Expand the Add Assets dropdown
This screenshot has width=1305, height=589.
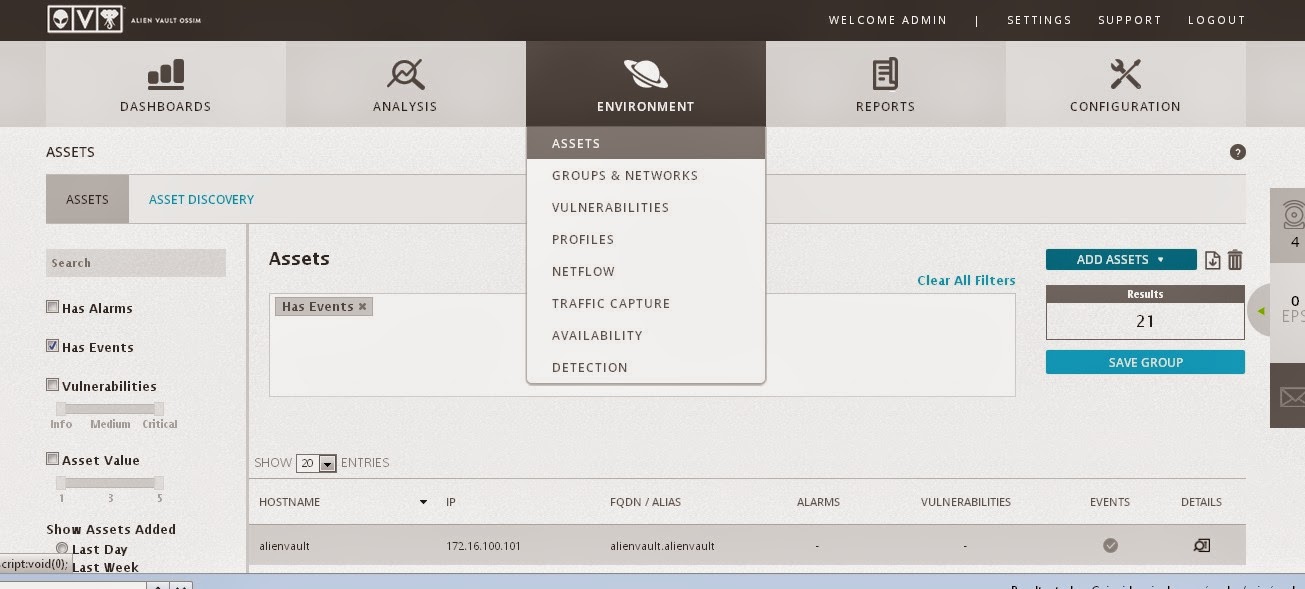tap(1120, 260)
